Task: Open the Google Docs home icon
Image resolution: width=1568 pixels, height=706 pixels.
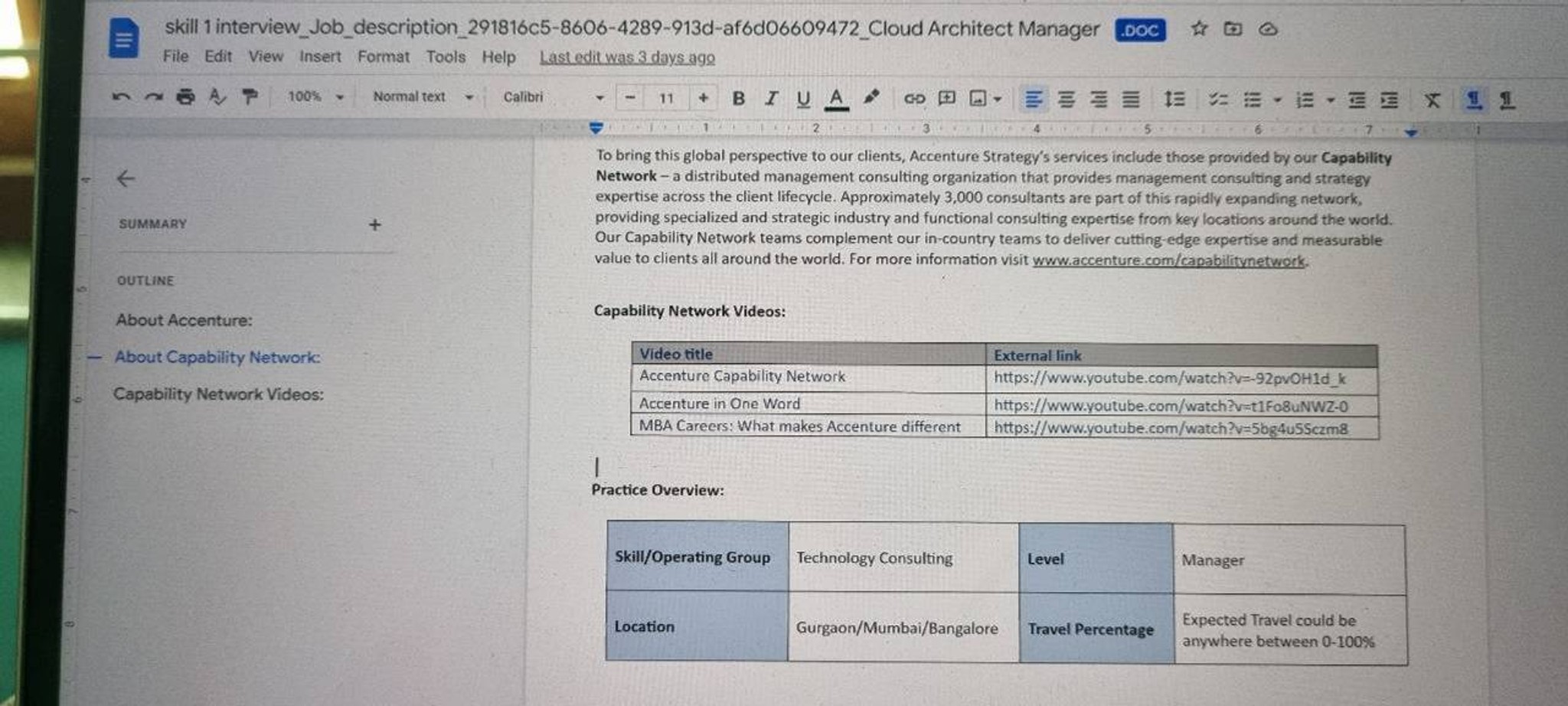Action: click(123, 38)
